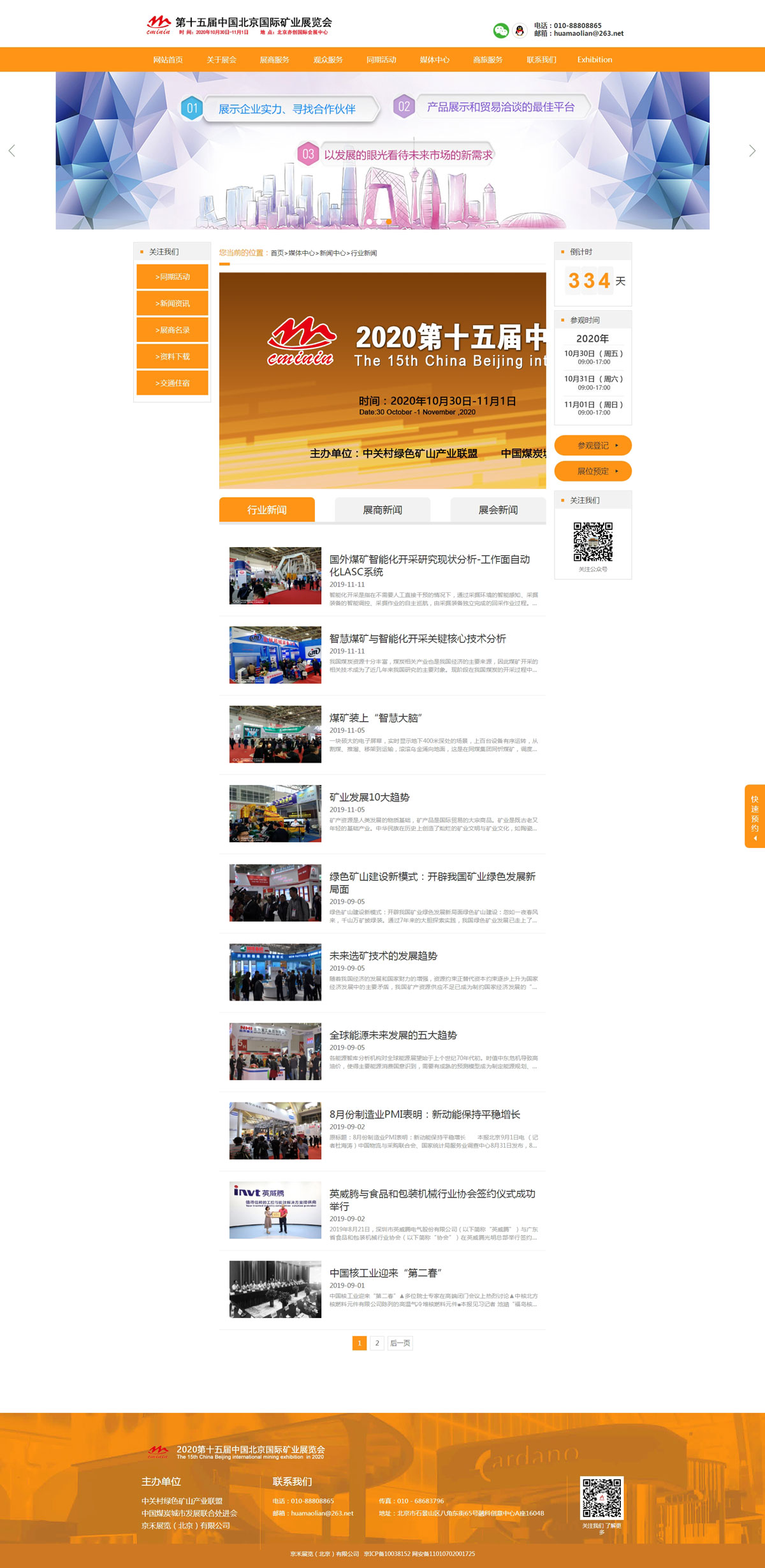The height and width of the screenshot is (1568, 765).
Task: Click the footer QR code image
Action: 601,1498
